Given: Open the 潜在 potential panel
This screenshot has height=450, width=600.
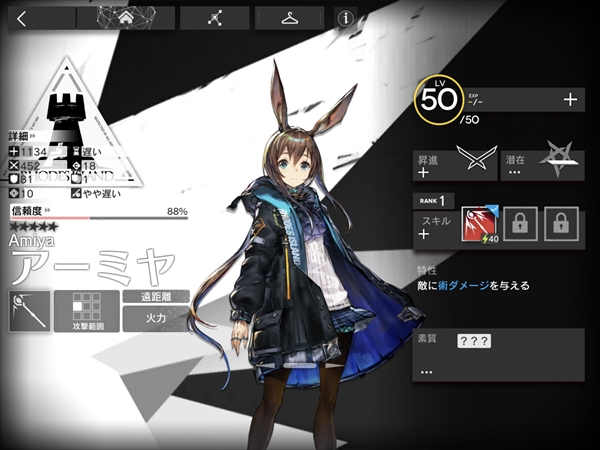Looking at the screenshot, I should tap(543, 165).
